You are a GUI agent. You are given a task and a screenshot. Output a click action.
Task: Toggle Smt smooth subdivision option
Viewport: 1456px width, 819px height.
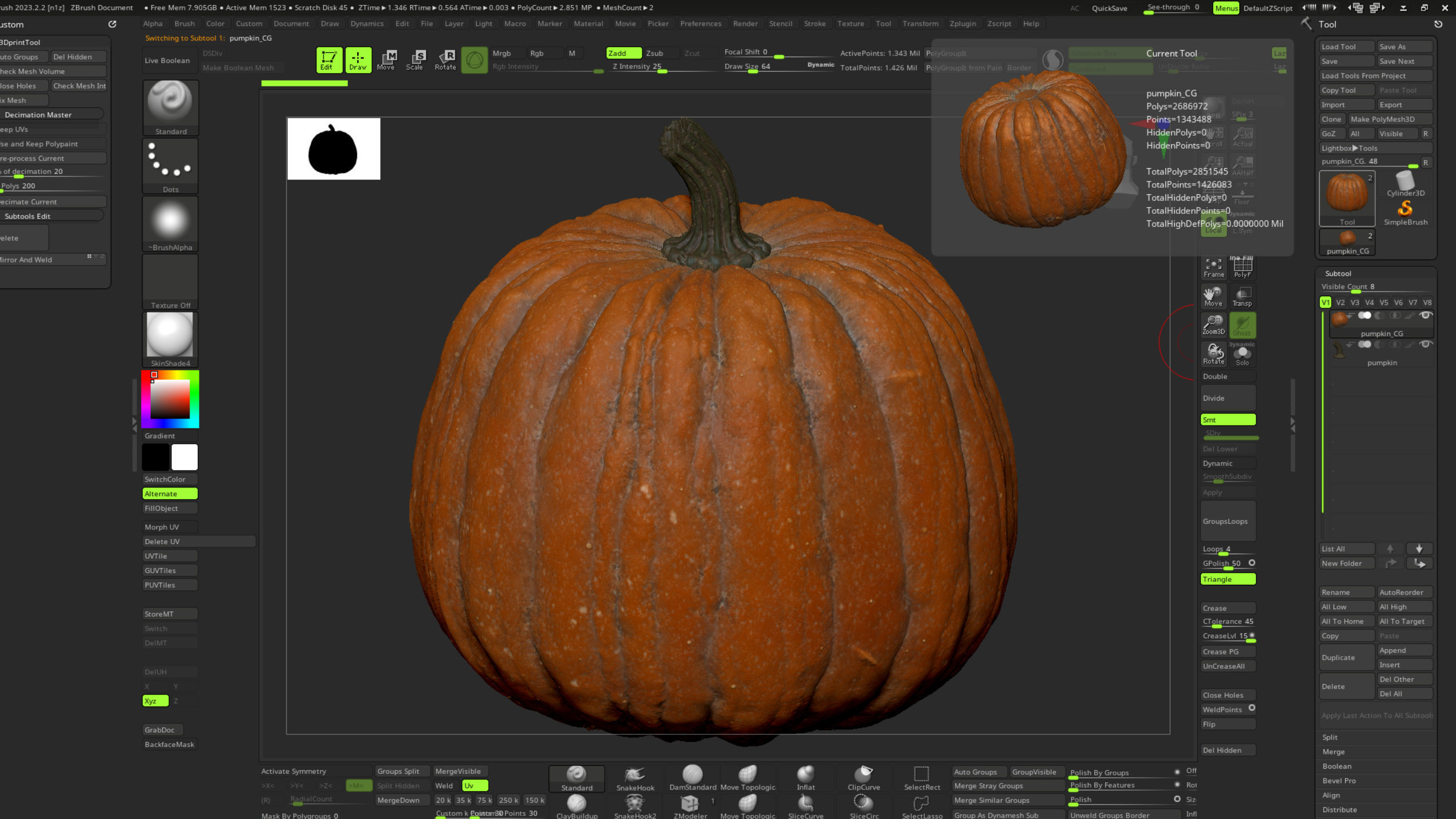[x=1228, y=420]
